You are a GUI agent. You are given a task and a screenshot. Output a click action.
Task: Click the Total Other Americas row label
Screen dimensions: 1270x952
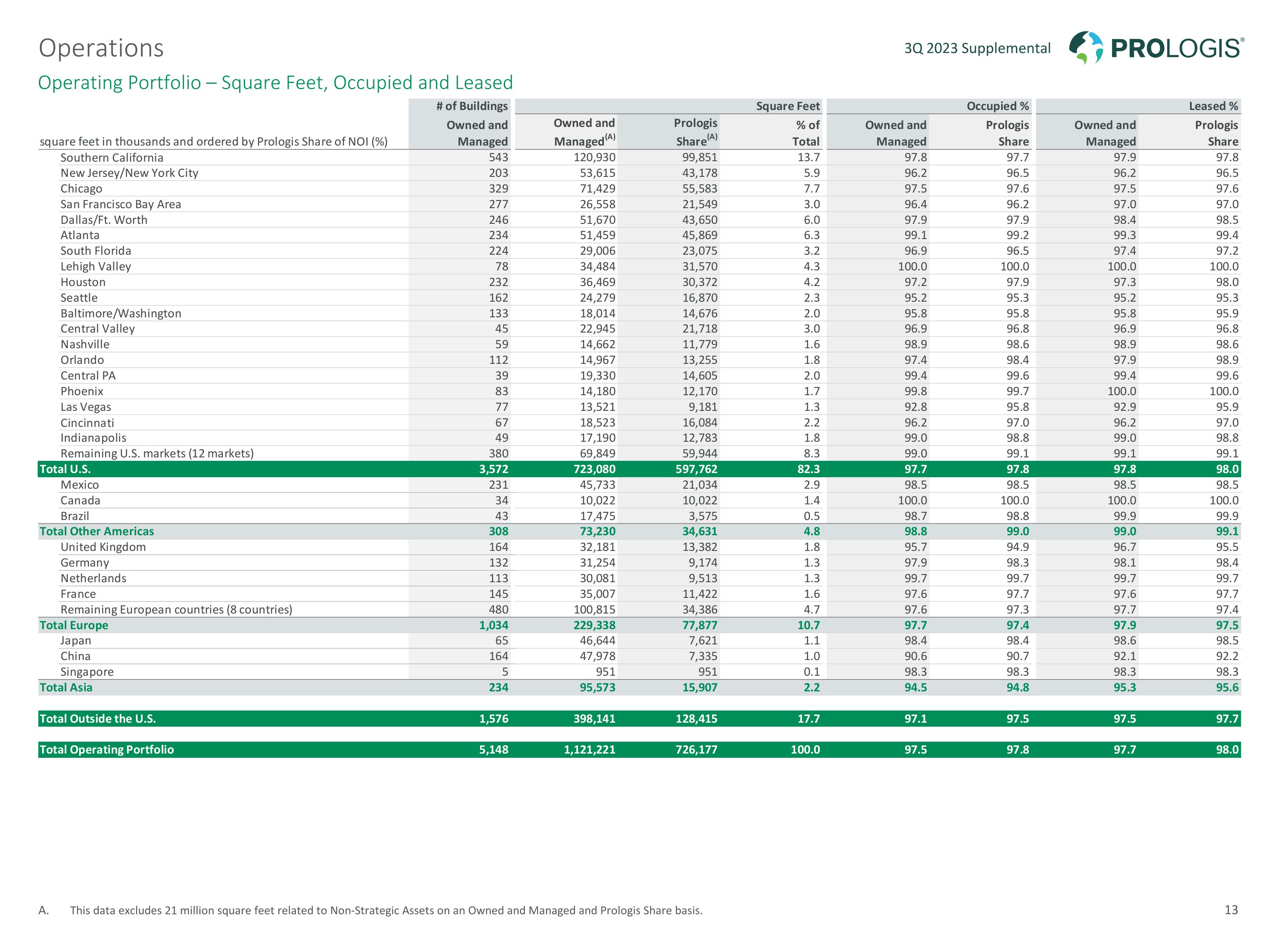click(x=97, y=531)
